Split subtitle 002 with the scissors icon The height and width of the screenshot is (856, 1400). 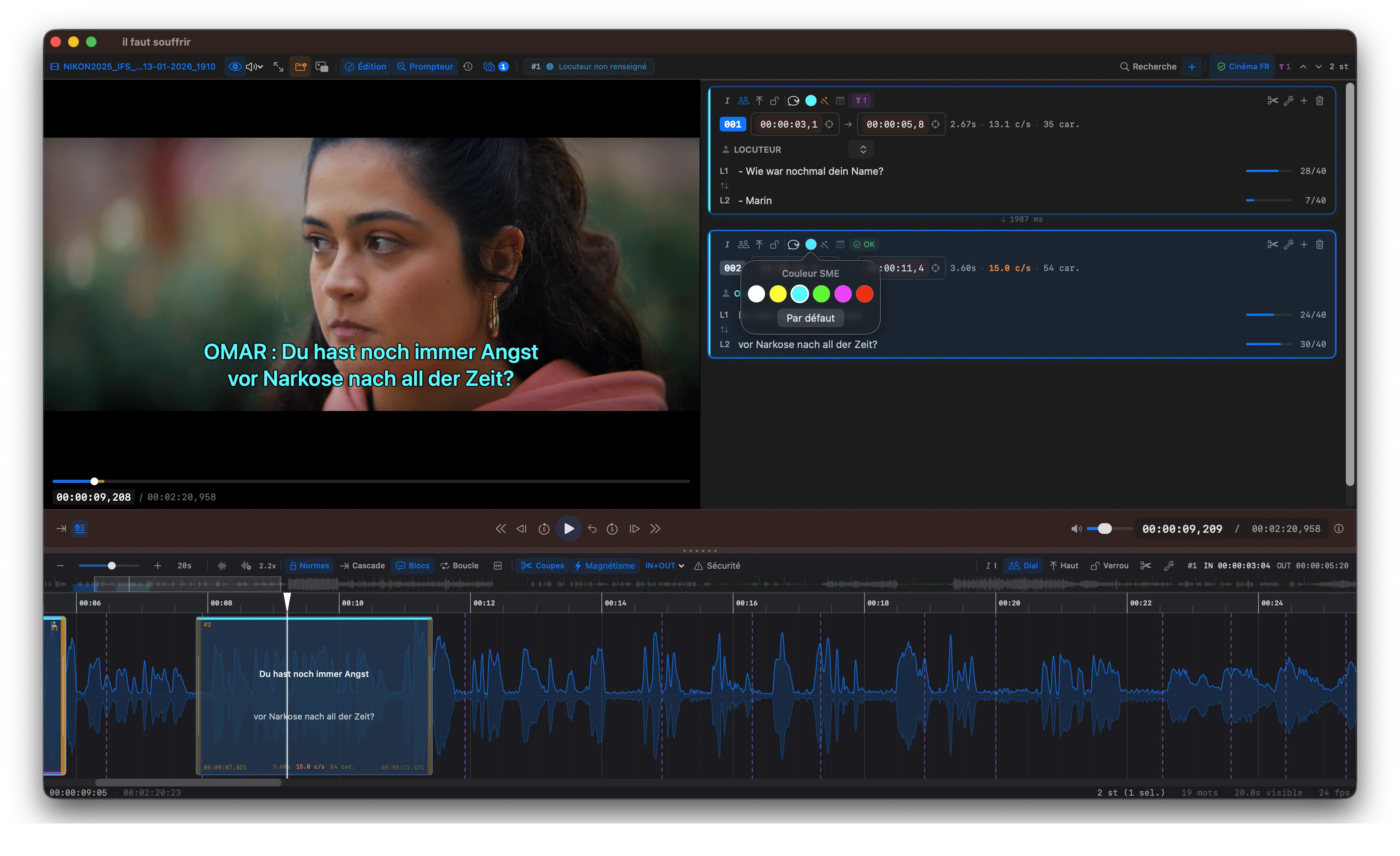tap(1272, 244)
